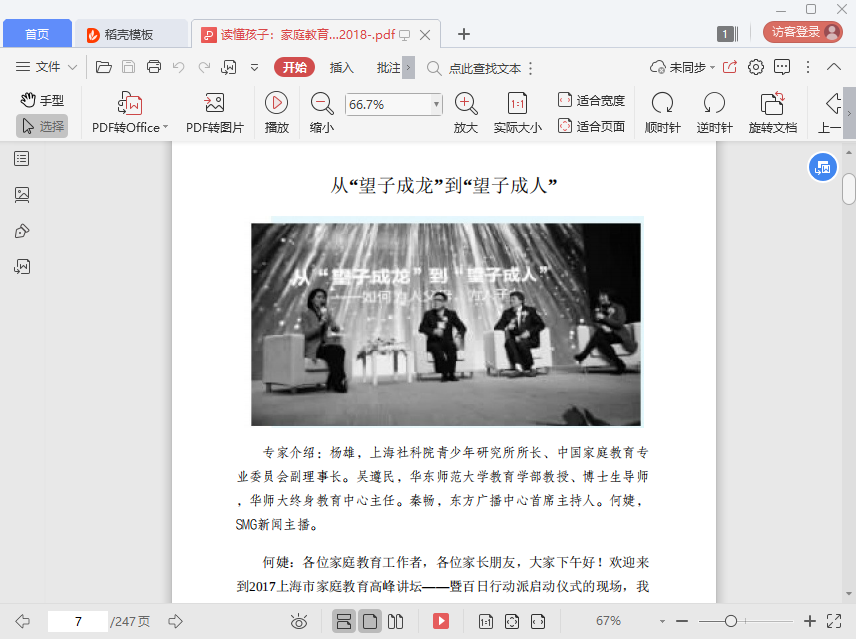Open the 批注 ribbon tab

(x=388, y=67)
